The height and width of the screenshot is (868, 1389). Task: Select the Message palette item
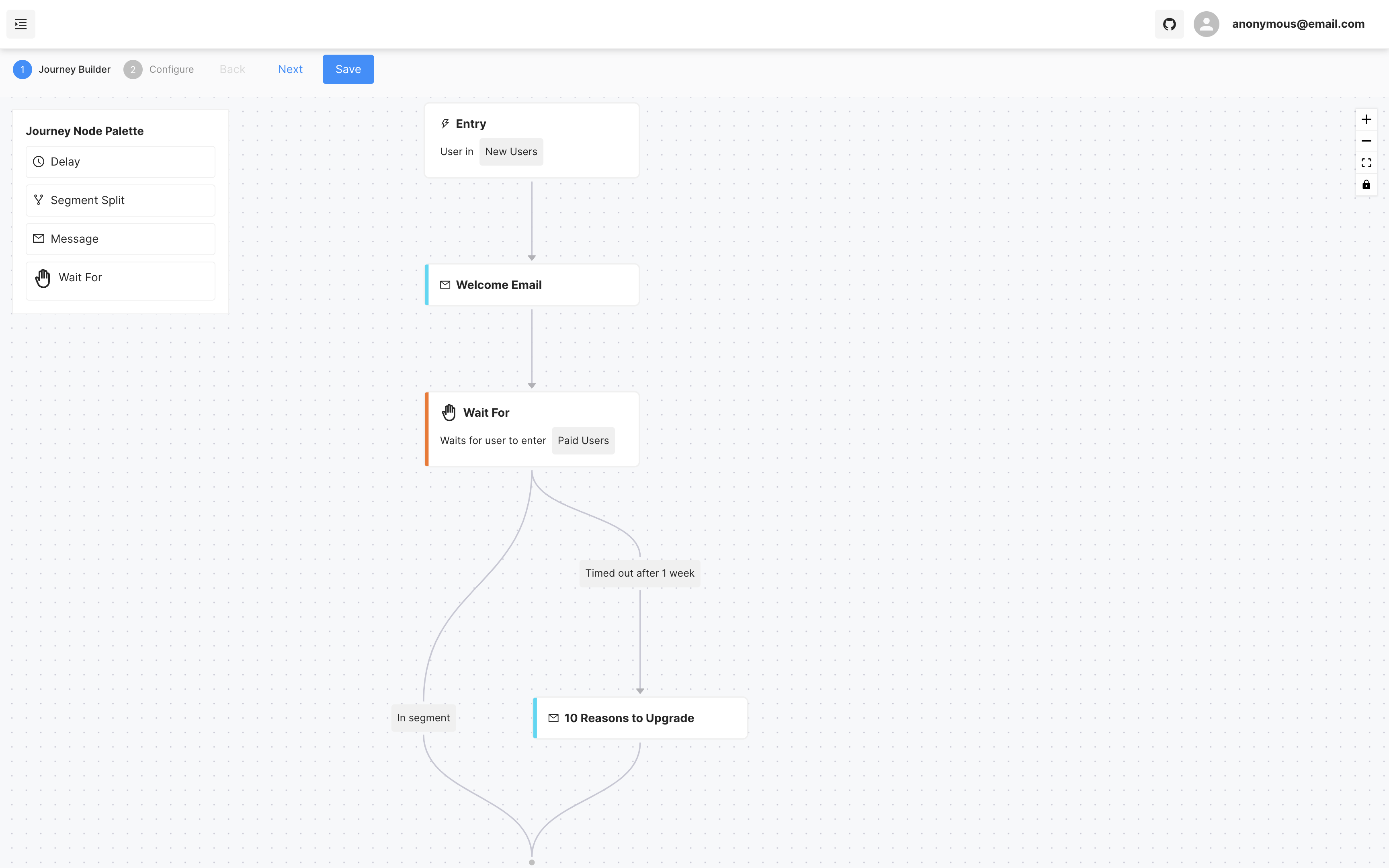tap(121, 239)
